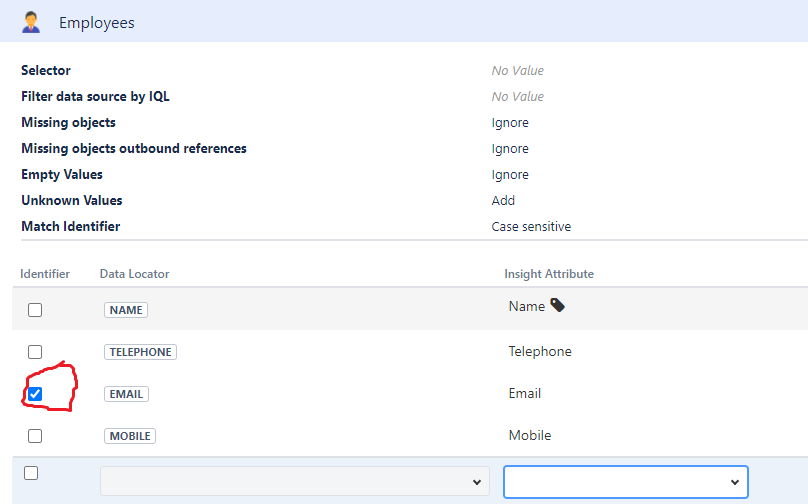The height and width of the screenshot is (504, 808).
Task: Click Missing objects outbound references Ignore value
Action: coord(510,148)
